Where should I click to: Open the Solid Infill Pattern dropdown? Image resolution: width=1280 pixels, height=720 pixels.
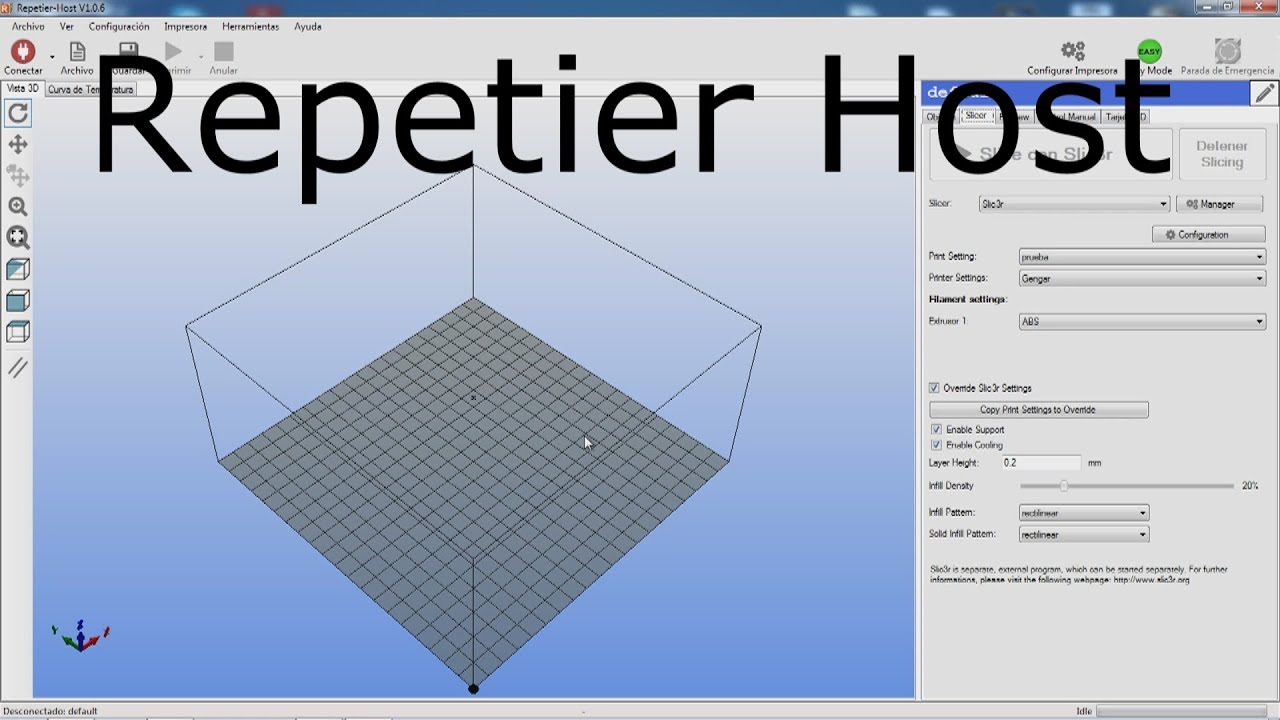[1084, 535]
